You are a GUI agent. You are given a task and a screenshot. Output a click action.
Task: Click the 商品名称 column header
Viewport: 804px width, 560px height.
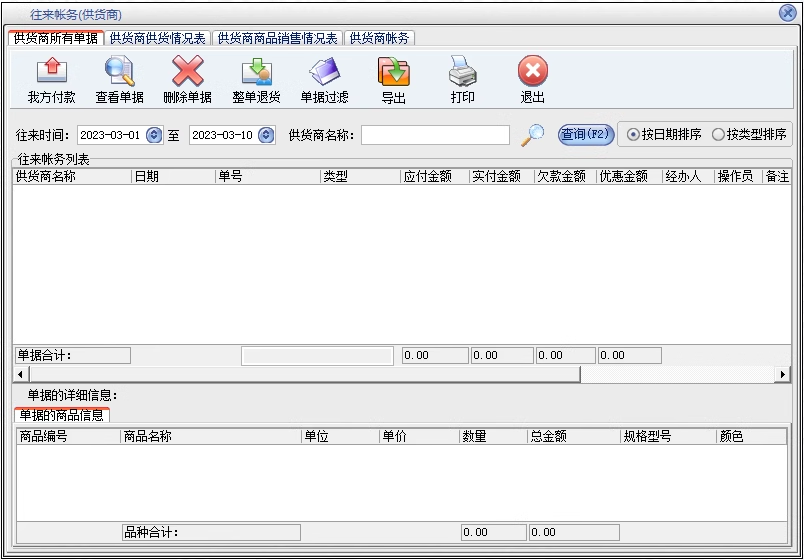(x=211, y=437)
